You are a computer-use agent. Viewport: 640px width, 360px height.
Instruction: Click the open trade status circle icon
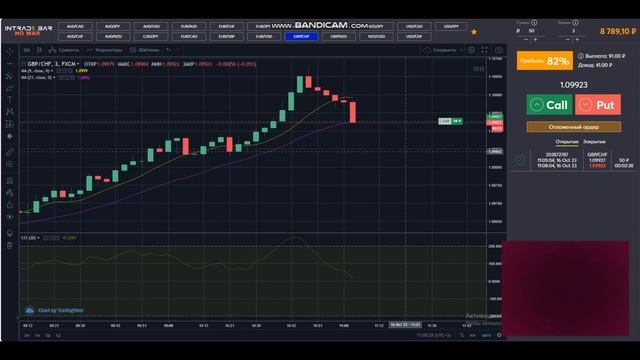click(520, 160)
